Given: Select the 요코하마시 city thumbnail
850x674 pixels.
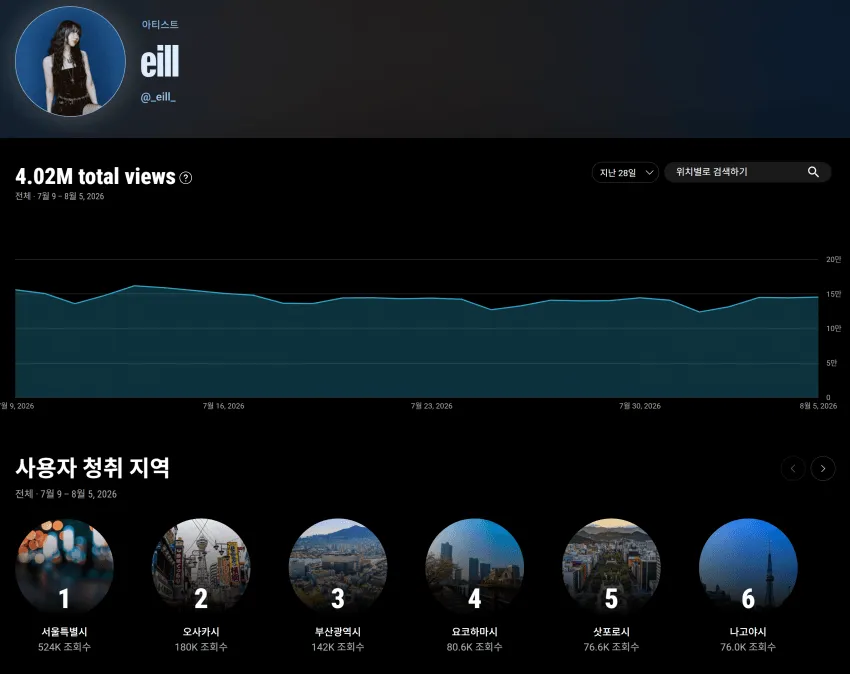Looking at the screenshot, I should pos(475,567).
